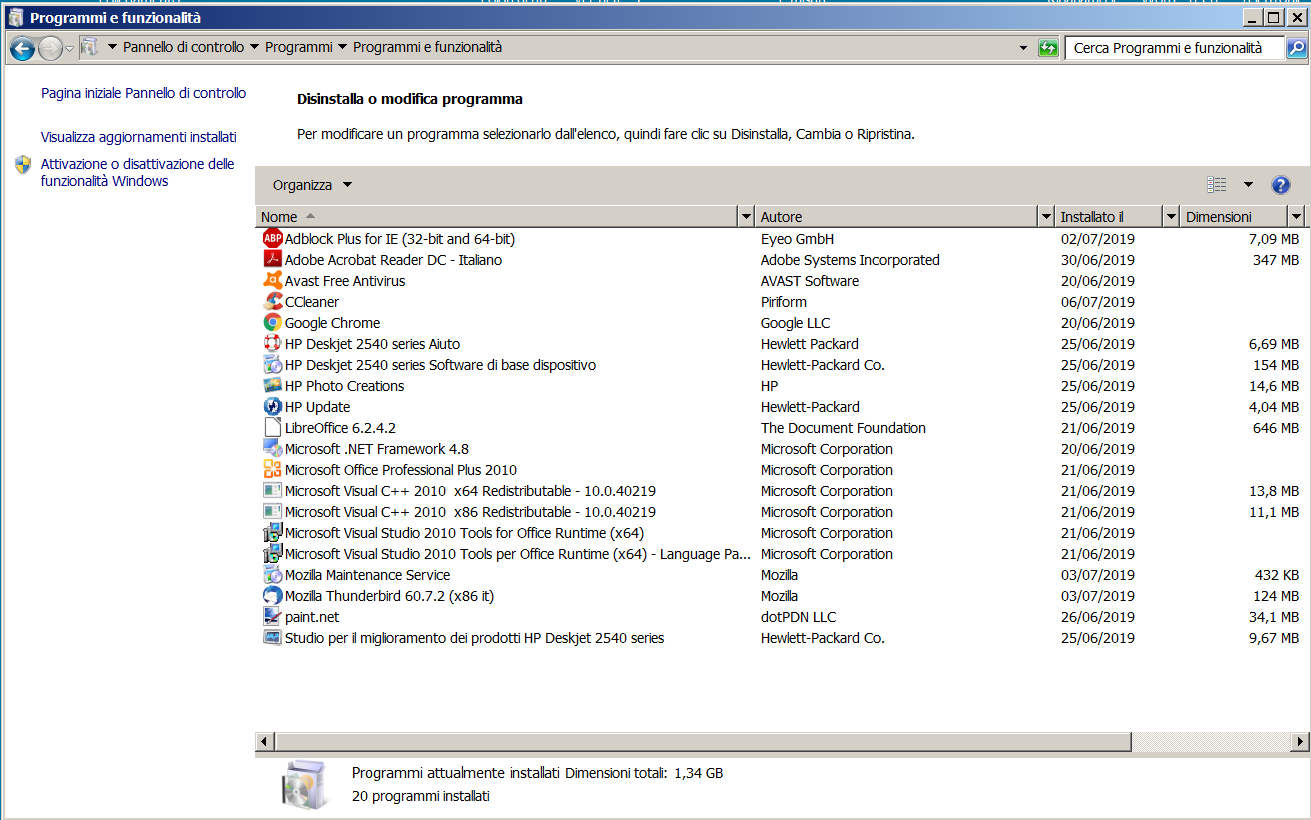Click the scrollbar left arrow
The height and width of the screenshot is (820, 1311).
point(265,742)
